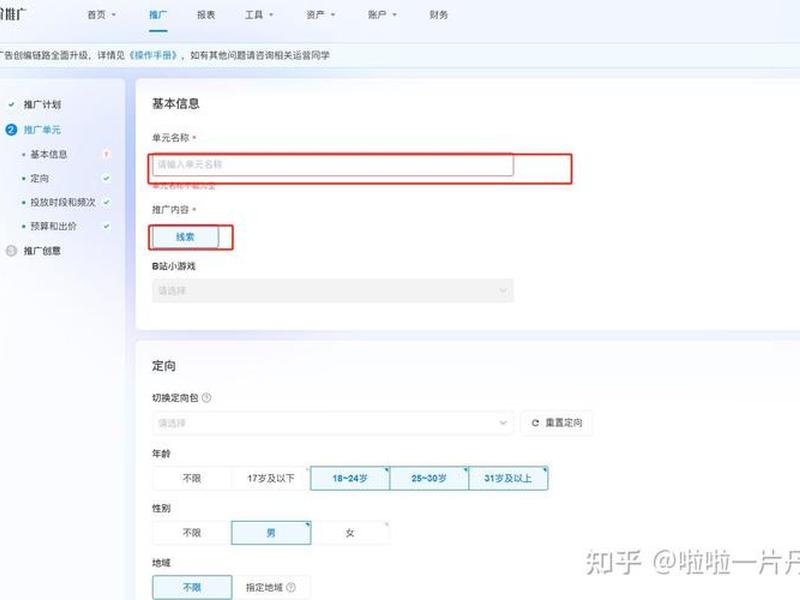
Task: Toggle the 18~24岁 age option
Action: click(350, 478)
